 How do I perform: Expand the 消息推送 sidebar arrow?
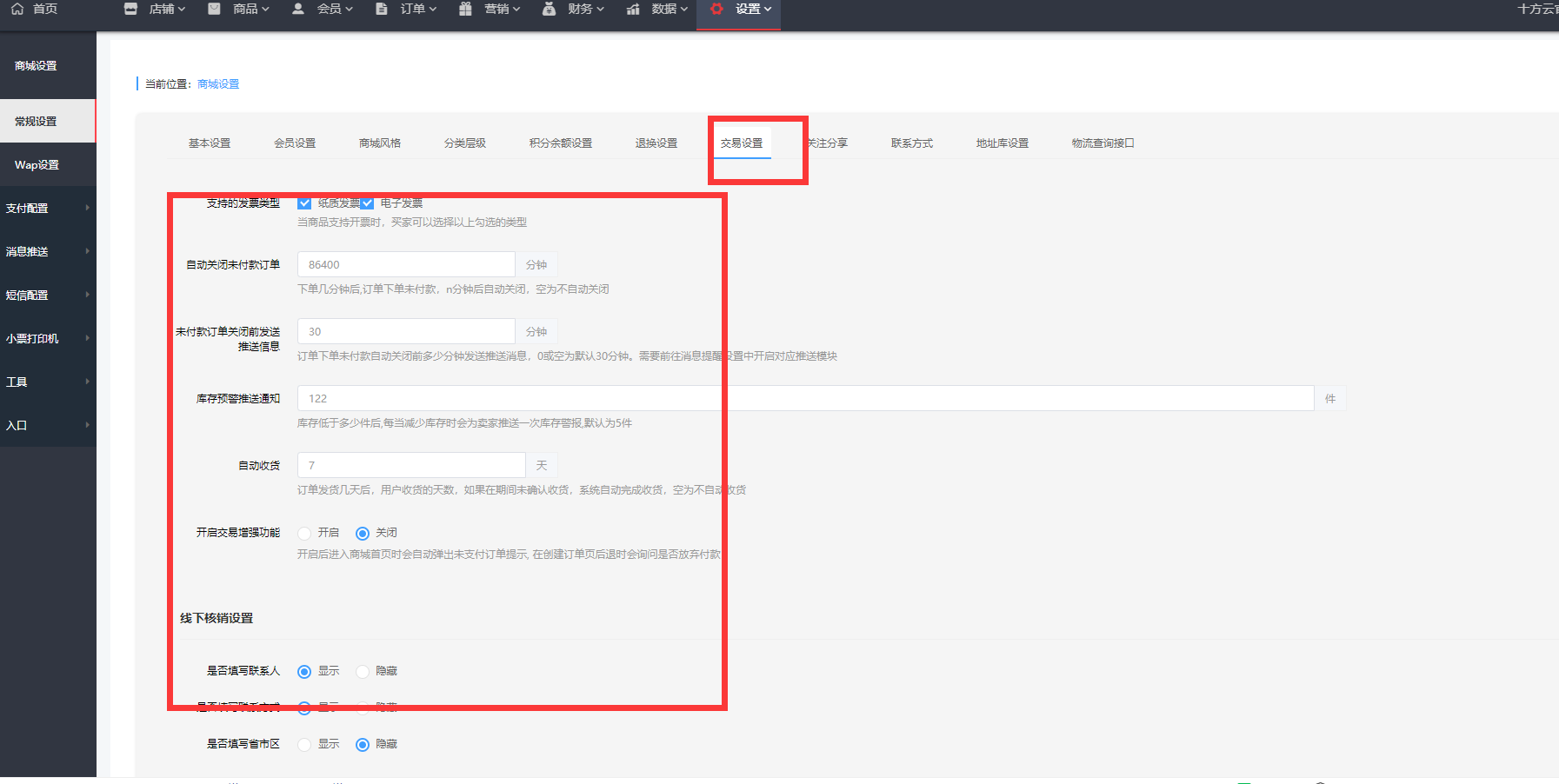point(87,251)
